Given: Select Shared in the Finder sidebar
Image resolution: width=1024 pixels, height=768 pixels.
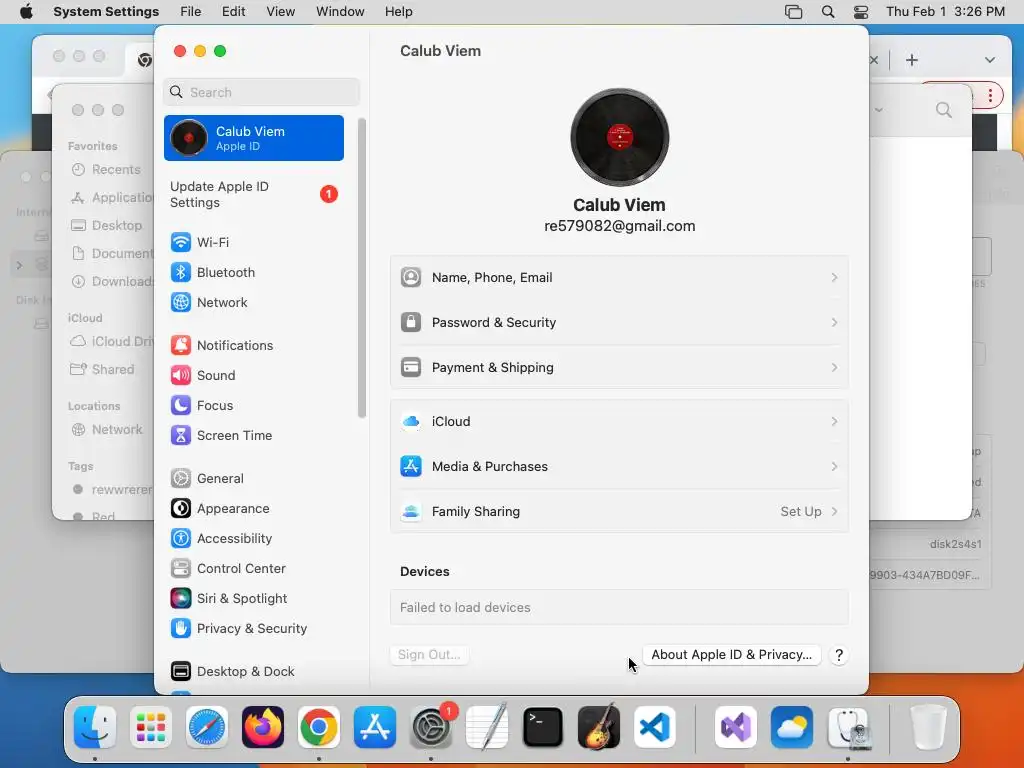Looking at the screenshot, I should click(x=103, y=370).
